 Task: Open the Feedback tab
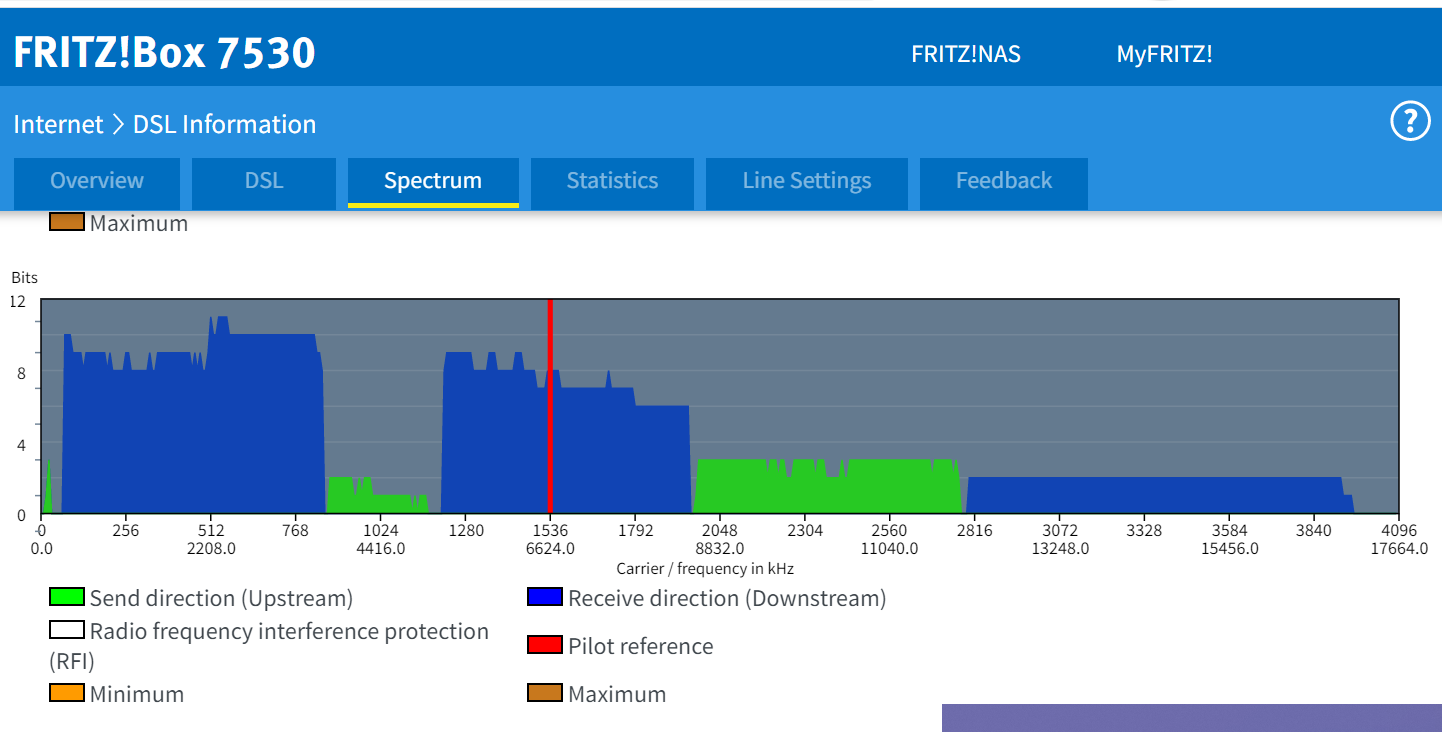click(x=1003, y=181)
